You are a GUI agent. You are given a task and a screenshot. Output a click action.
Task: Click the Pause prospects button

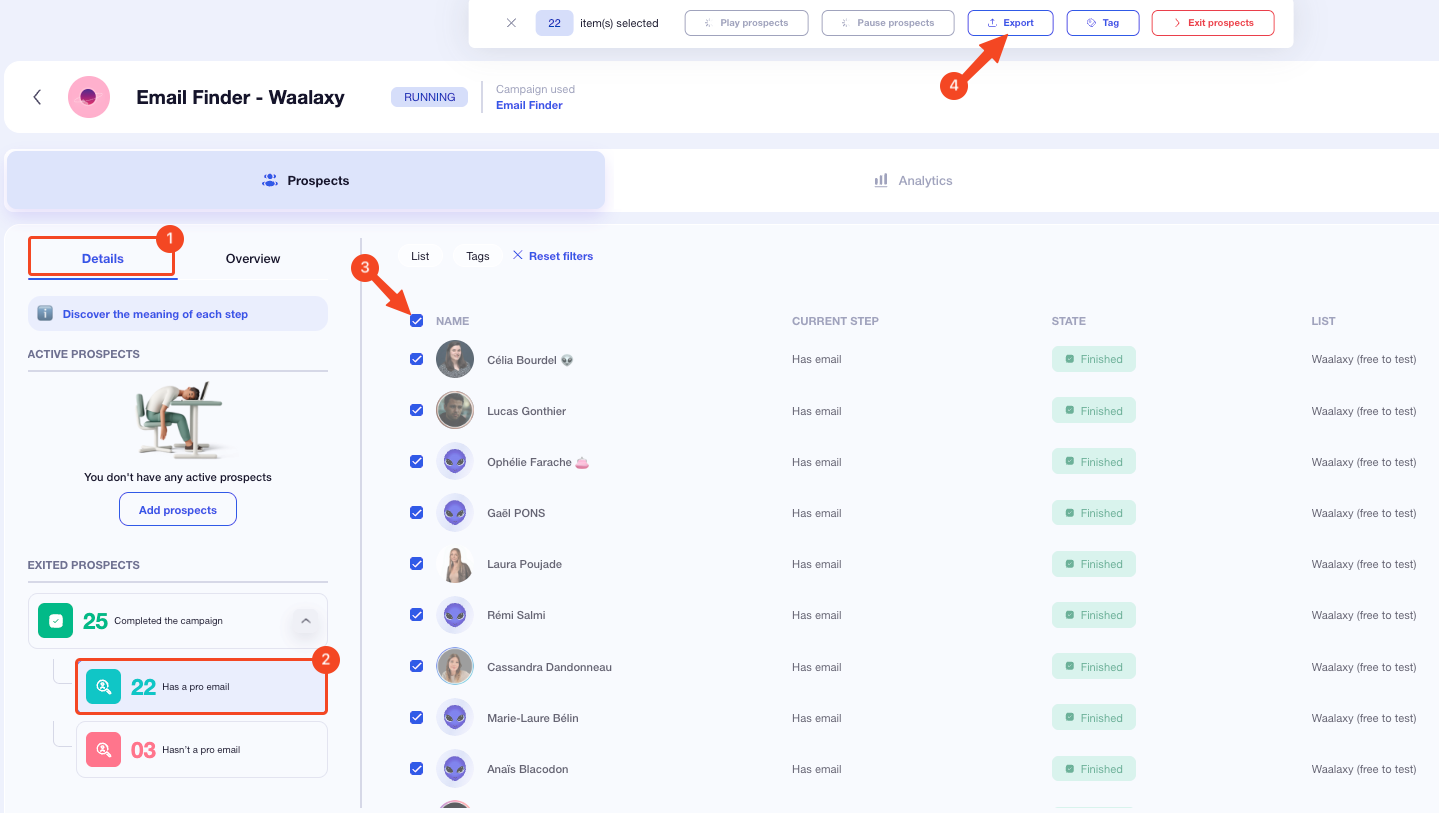(888, 23)
